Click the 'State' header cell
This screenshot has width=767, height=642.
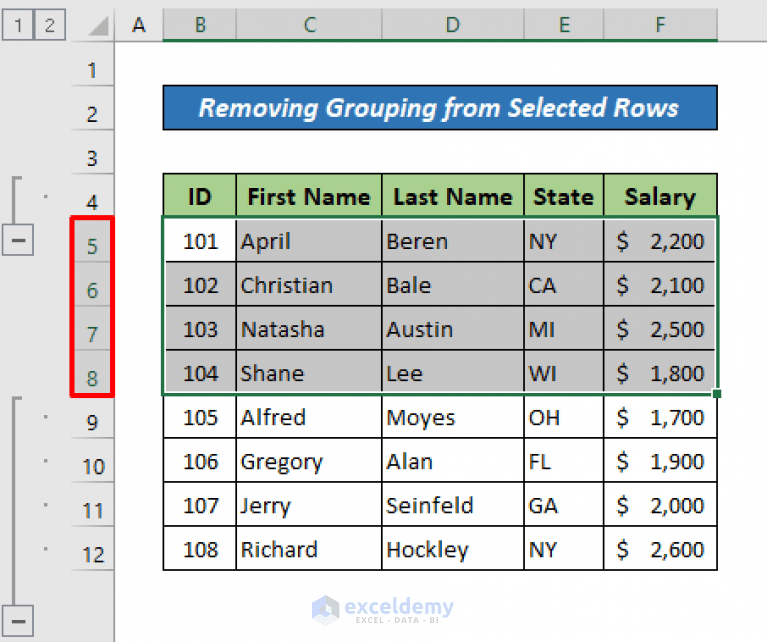point(564,195)
